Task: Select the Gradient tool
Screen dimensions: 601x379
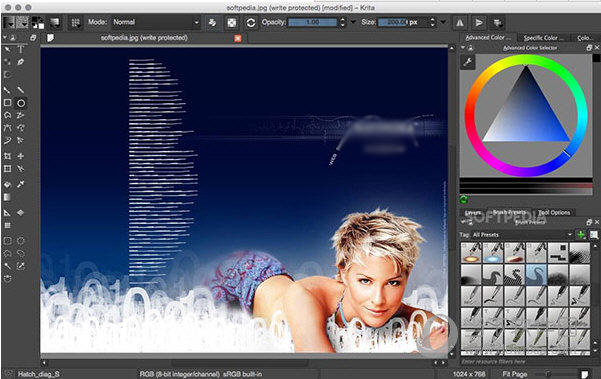Action: click(x=7, y=197)
